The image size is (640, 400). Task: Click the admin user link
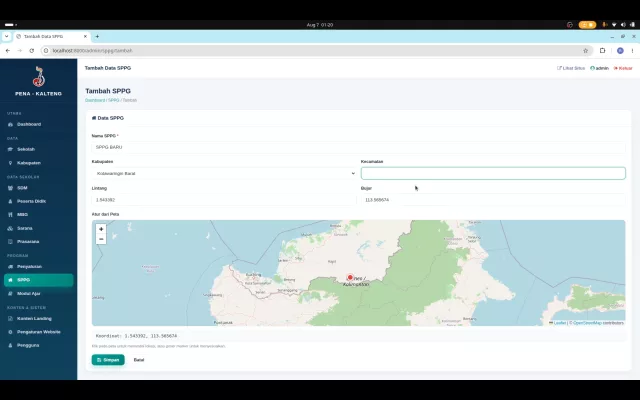pos(599,68)
